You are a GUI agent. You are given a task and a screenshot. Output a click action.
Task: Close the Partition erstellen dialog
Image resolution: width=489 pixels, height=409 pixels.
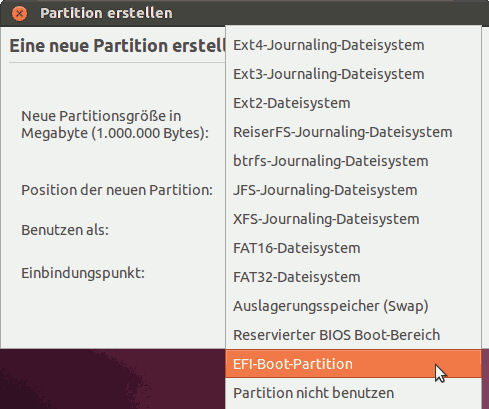(x=19, y=14)
